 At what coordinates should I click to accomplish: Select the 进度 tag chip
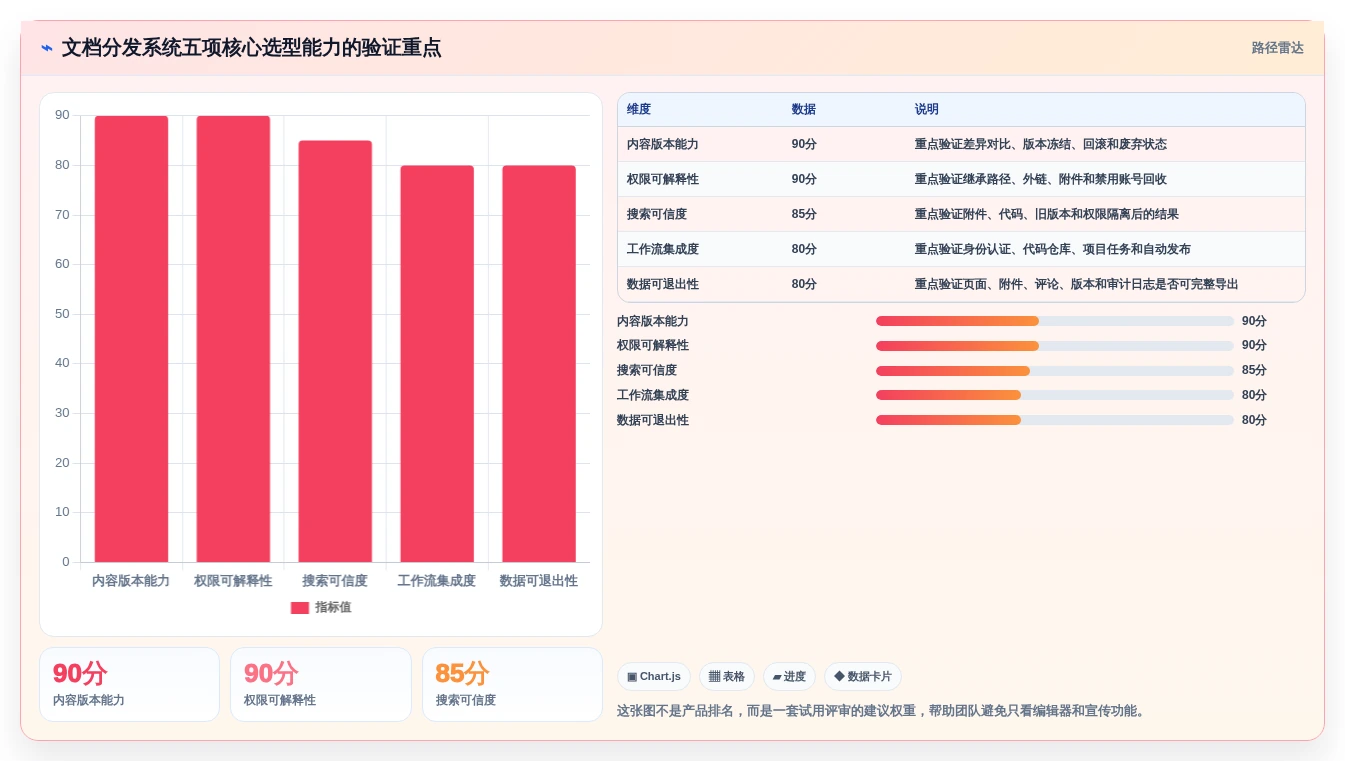[x=789, y=677]
